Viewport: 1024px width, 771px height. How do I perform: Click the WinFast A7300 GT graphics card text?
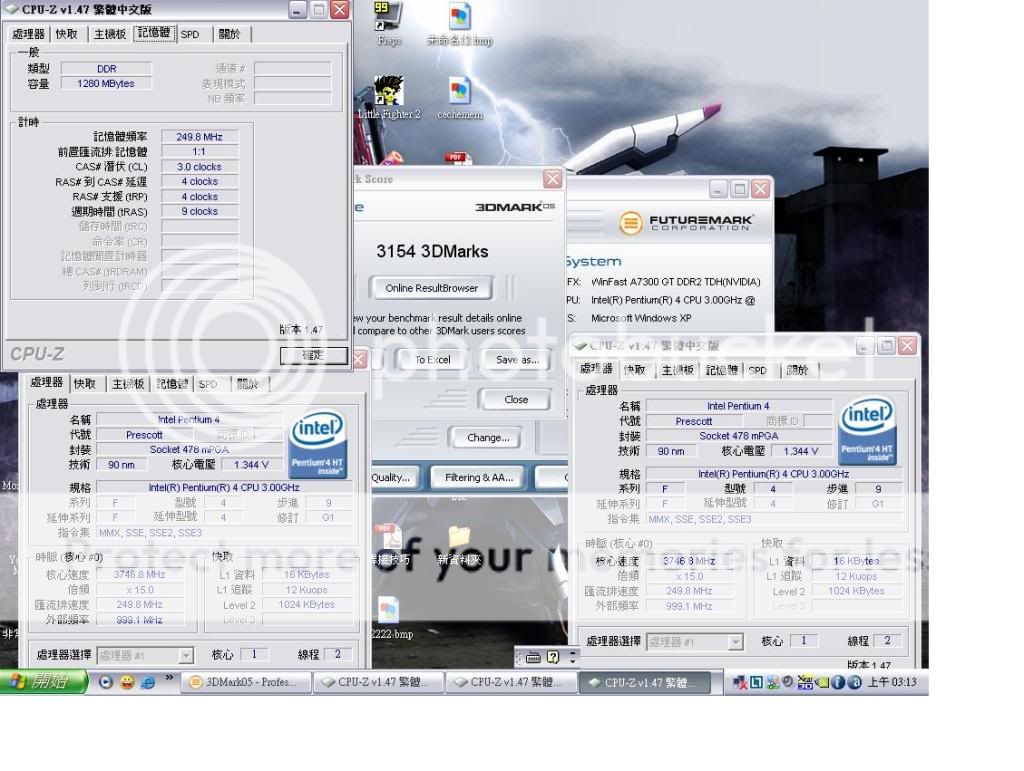pos(676,282)
